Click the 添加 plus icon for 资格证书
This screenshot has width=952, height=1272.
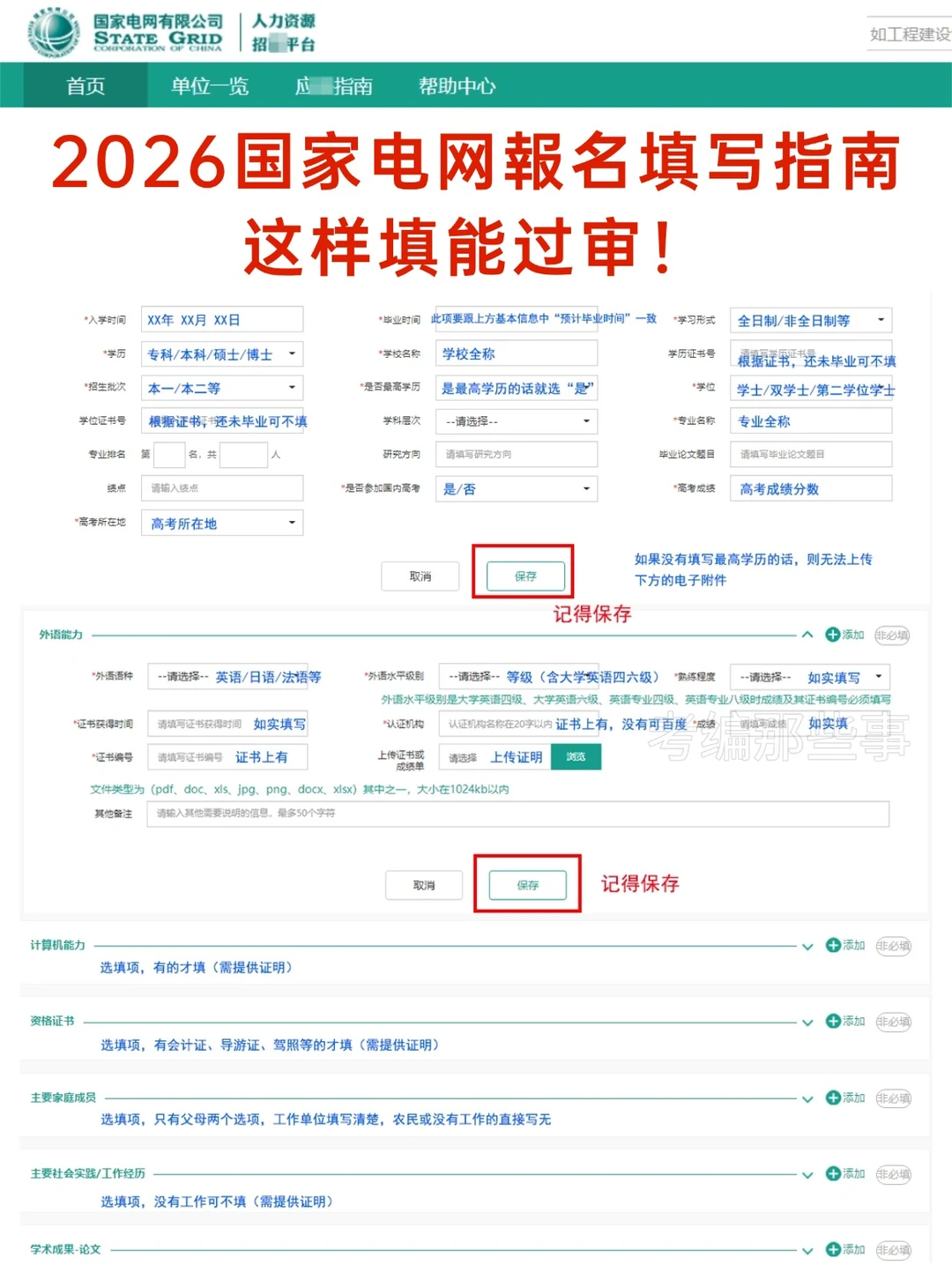(833, 1021)
